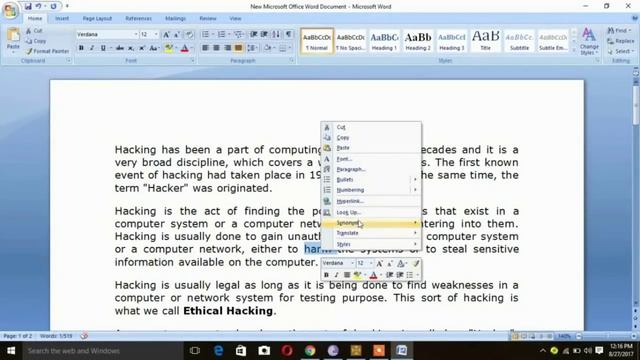Screen dimensions: 640x360
Task: Click Copy in the Clipboard group
Action: [36, 41]
